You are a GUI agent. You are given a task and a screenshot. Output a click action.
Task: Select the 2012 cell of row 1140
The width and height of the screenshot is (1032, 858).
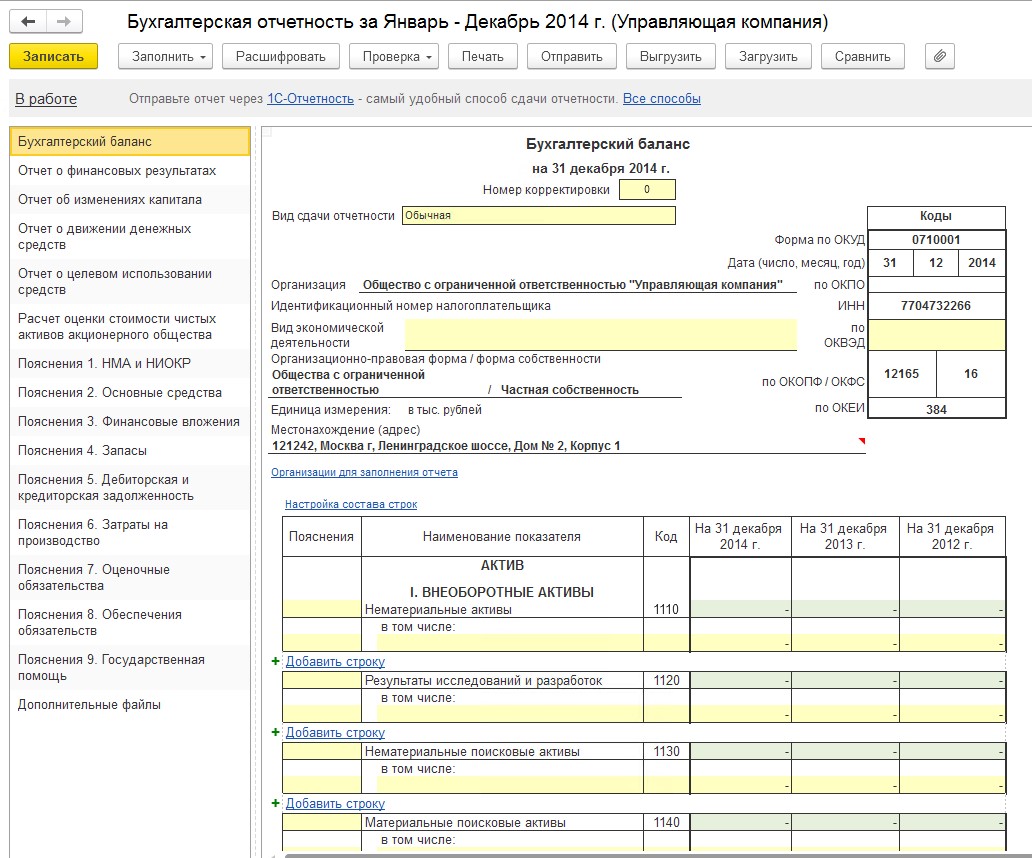pyautogui.click(x=952, y=822)
